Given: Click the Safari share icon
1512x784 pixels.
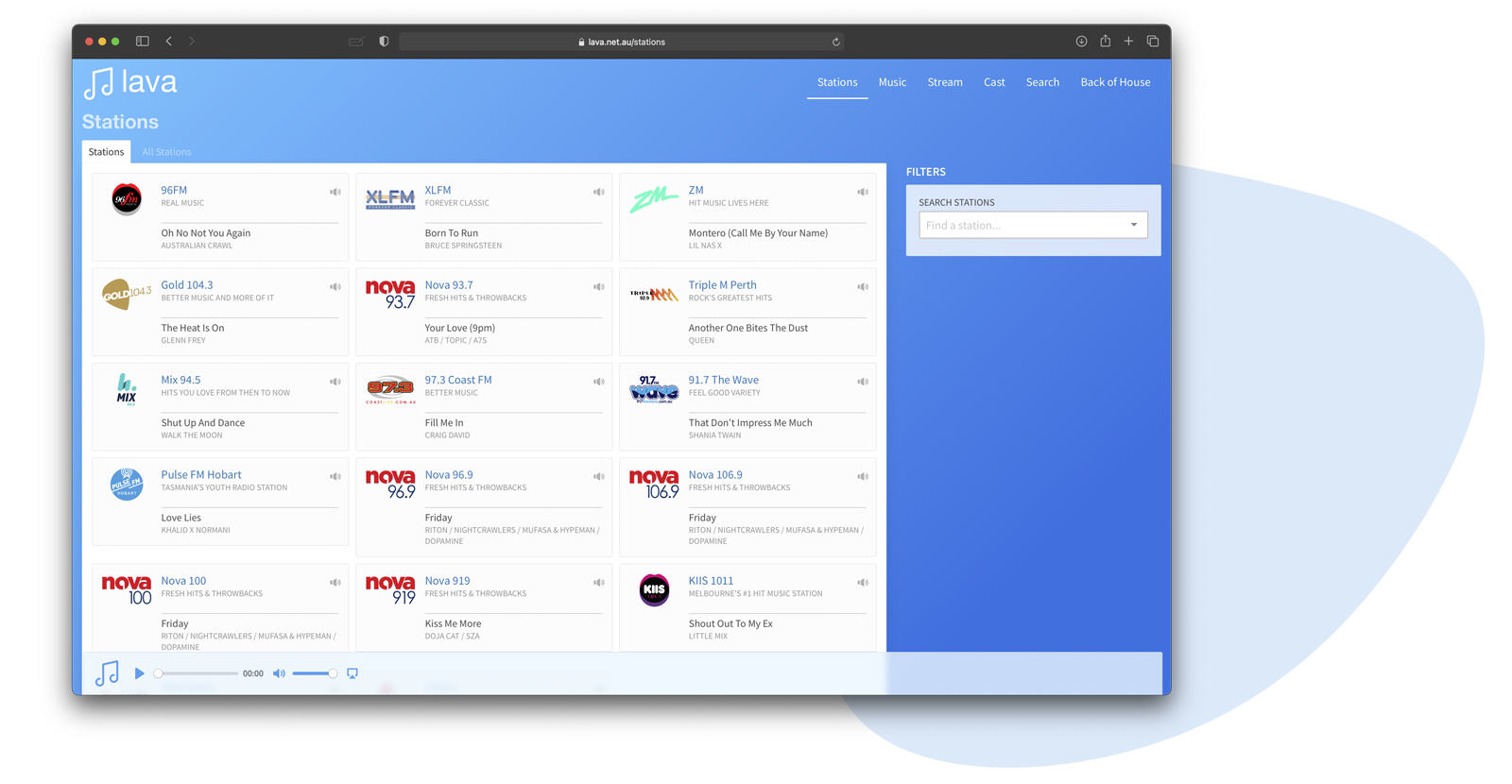Looking at the screenshot, I should click(x=1105, y=41).
